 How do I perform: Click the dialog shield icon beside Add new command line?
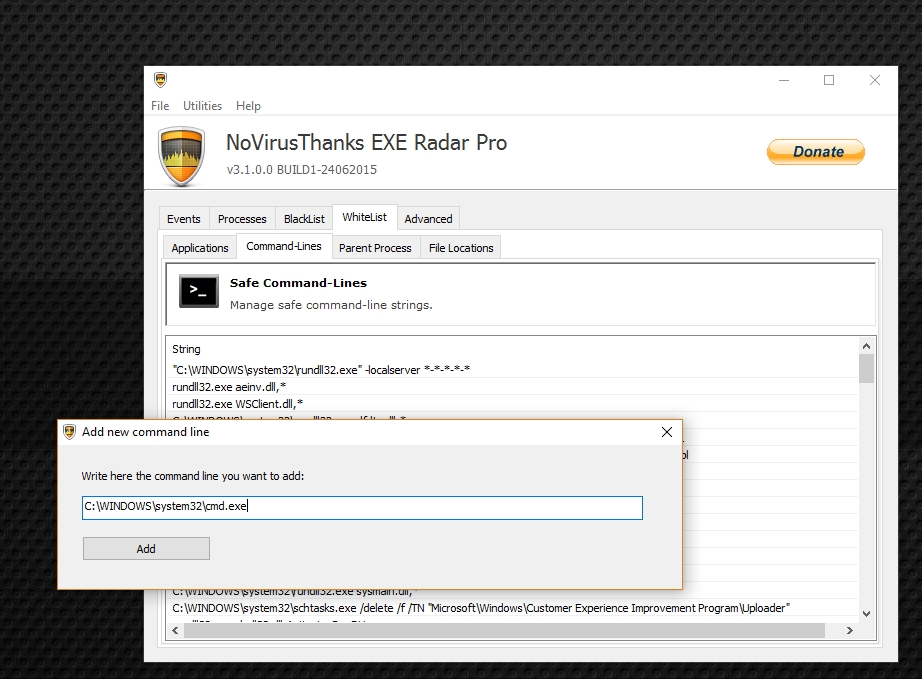69,432
